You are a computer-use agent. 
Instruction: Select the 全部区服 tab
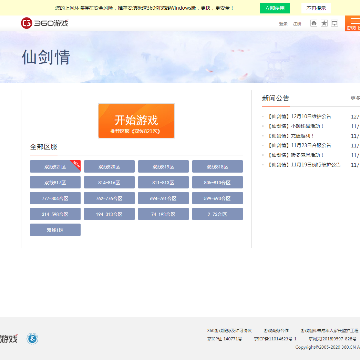[x=44, y=147]
